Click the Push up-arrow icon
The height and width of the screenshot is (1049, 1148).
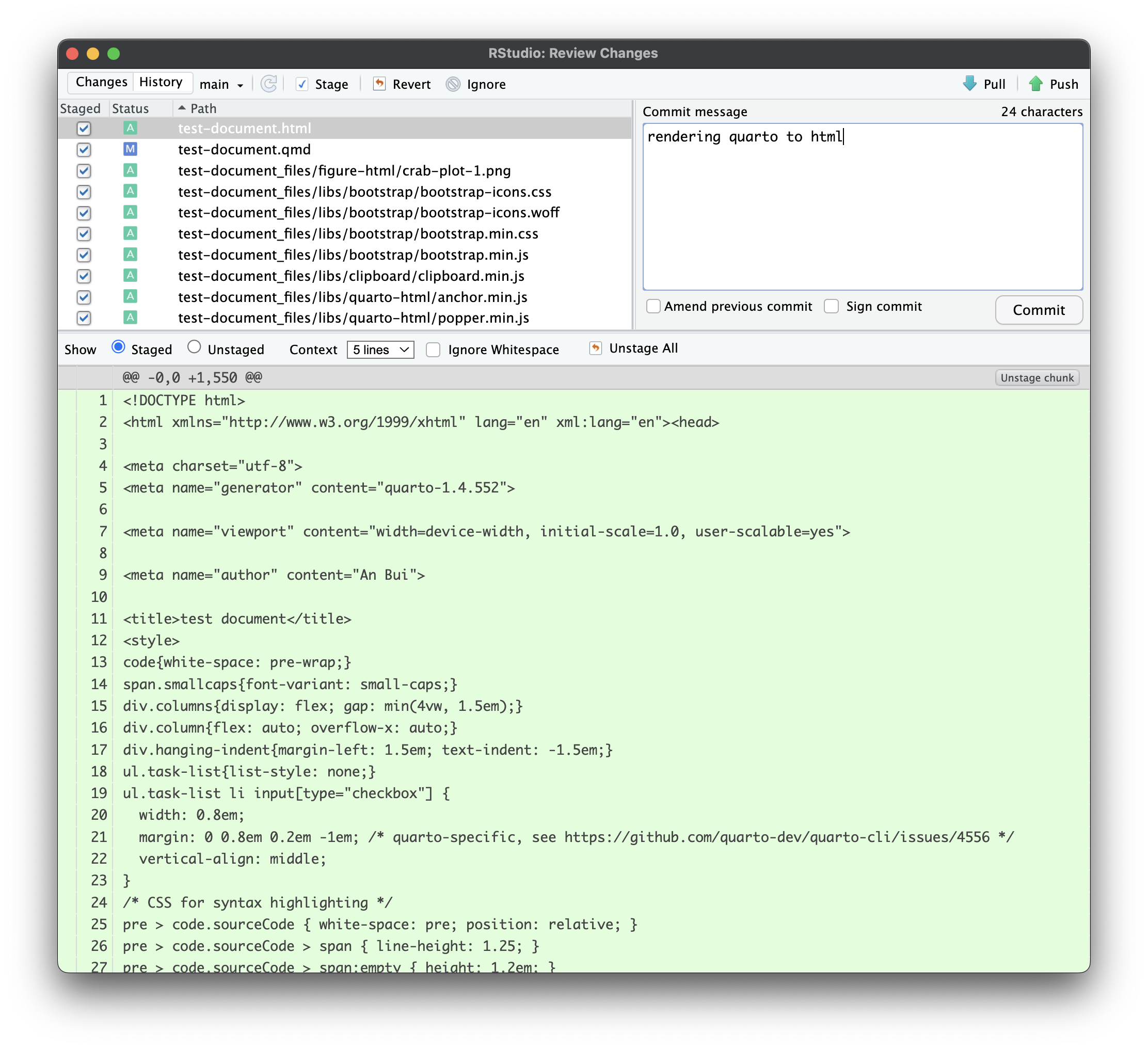tap(1035, 84)
